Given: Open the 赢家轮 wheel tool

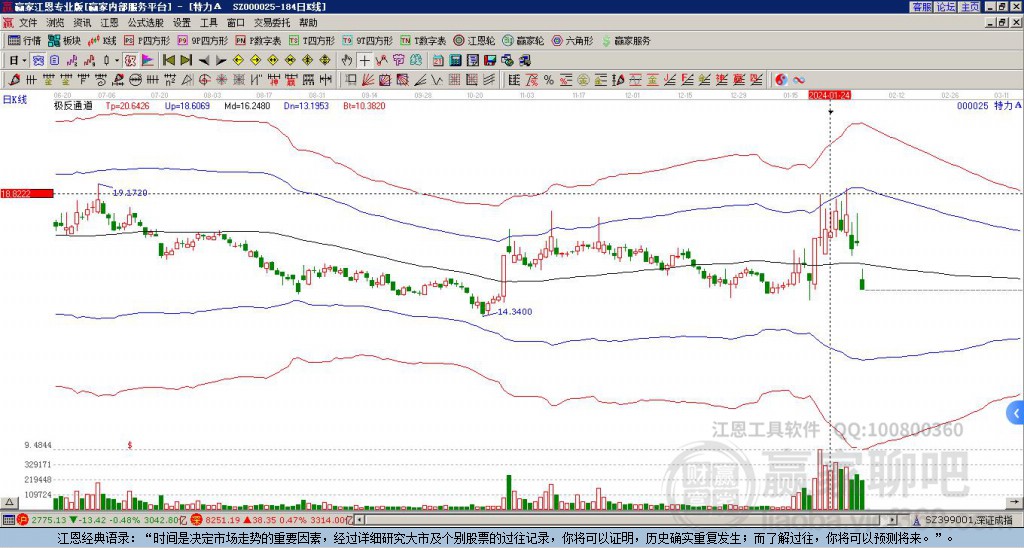Looking at the screenshot, I should tap(523, 40).
